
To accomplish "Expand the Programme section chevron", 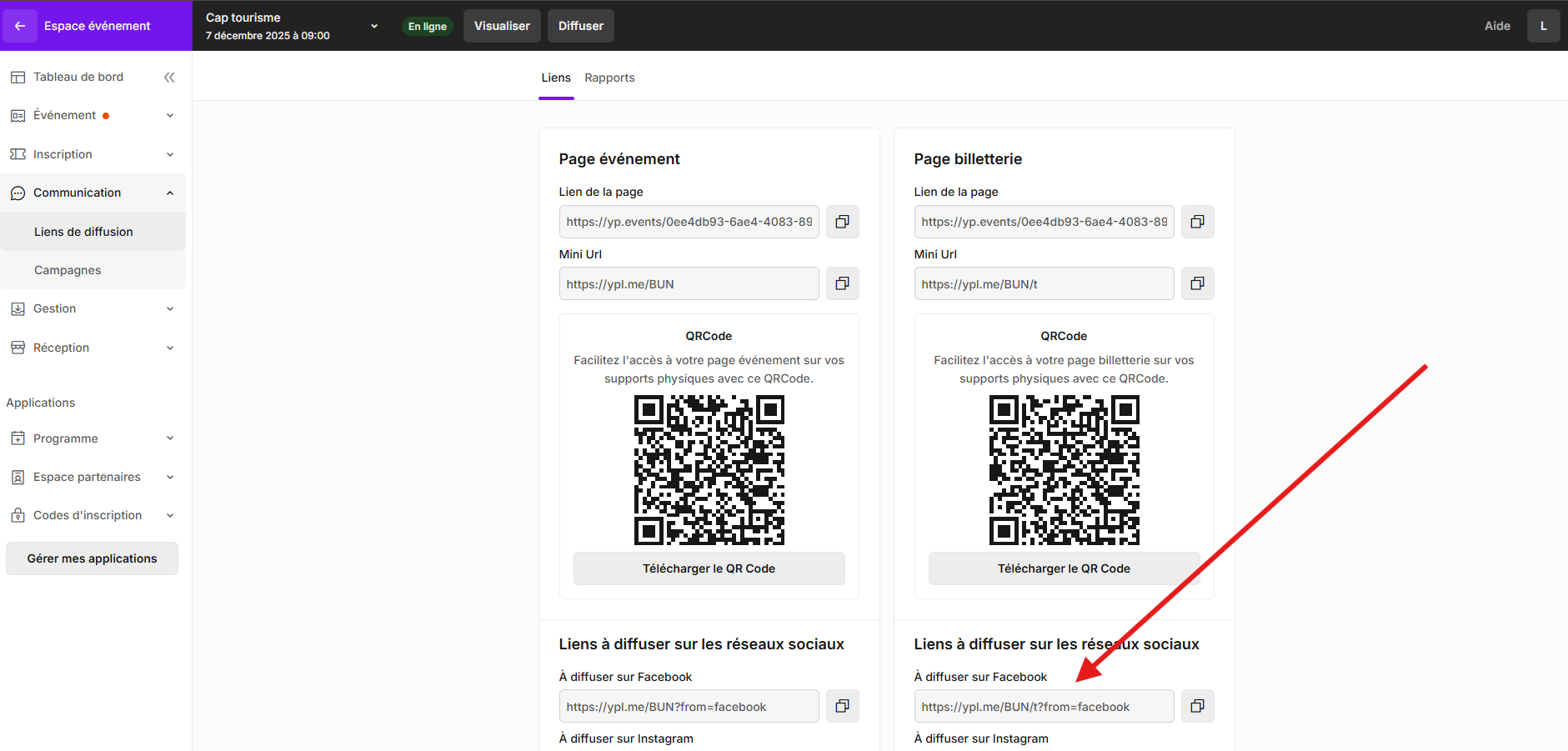I will tap(170, 438).
